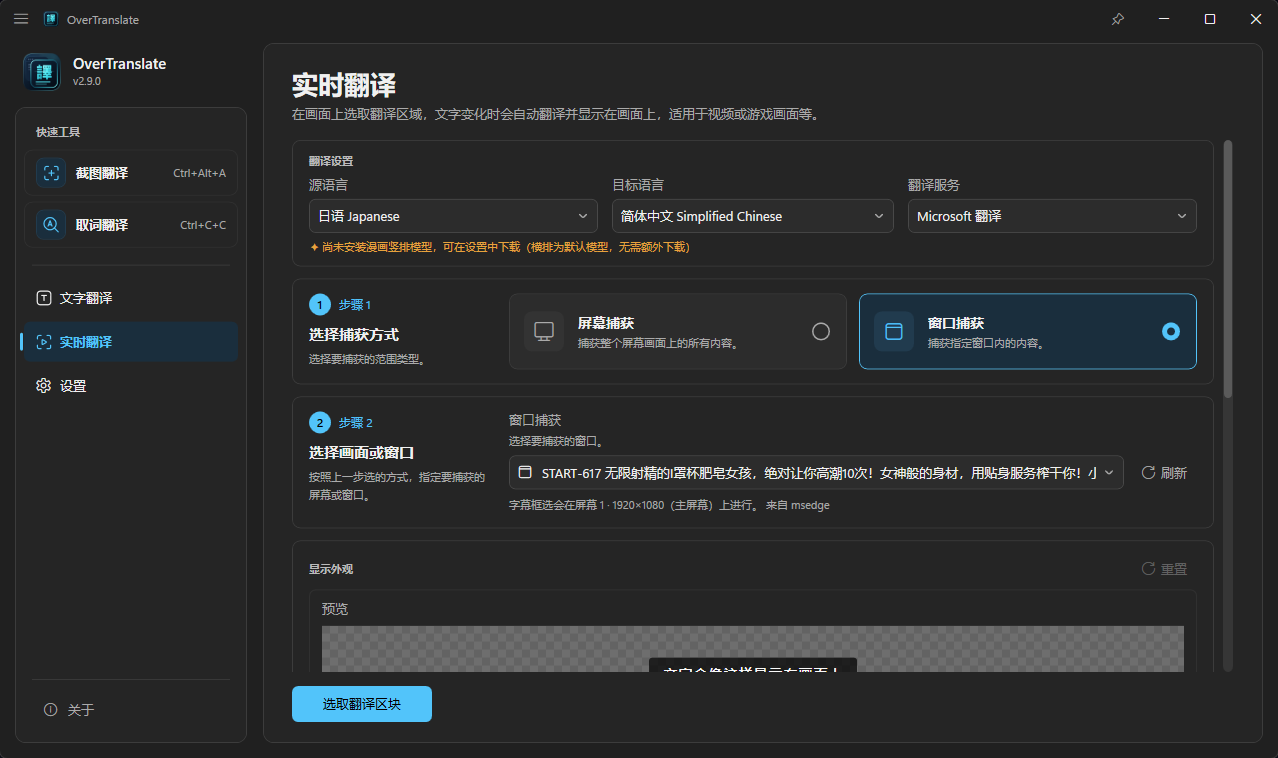Open the hamburger navigation menu
Image resolution: width=1278 pixels, height=758 pixels.
[21, 19]
